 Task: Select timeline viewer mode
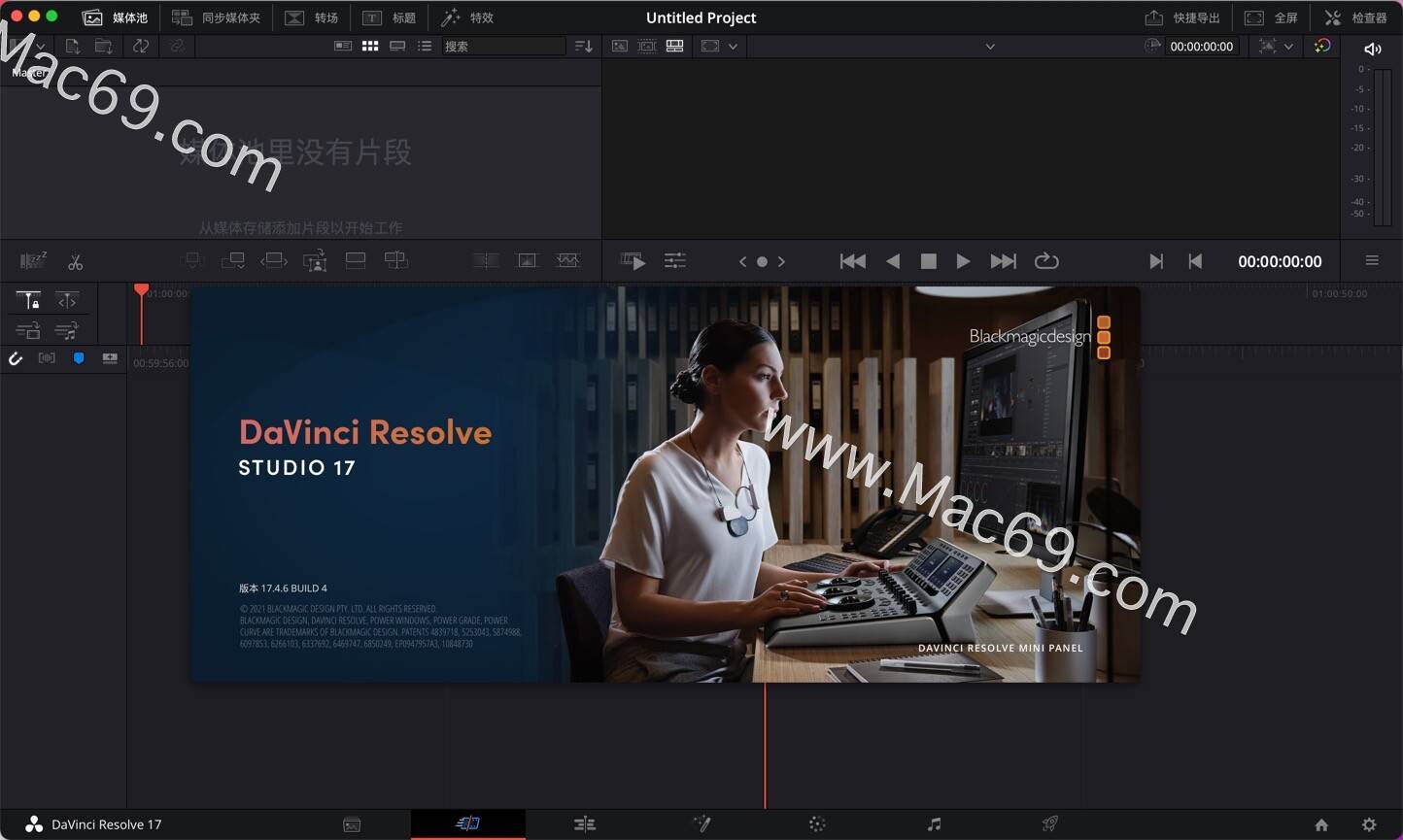pos(674,46)
